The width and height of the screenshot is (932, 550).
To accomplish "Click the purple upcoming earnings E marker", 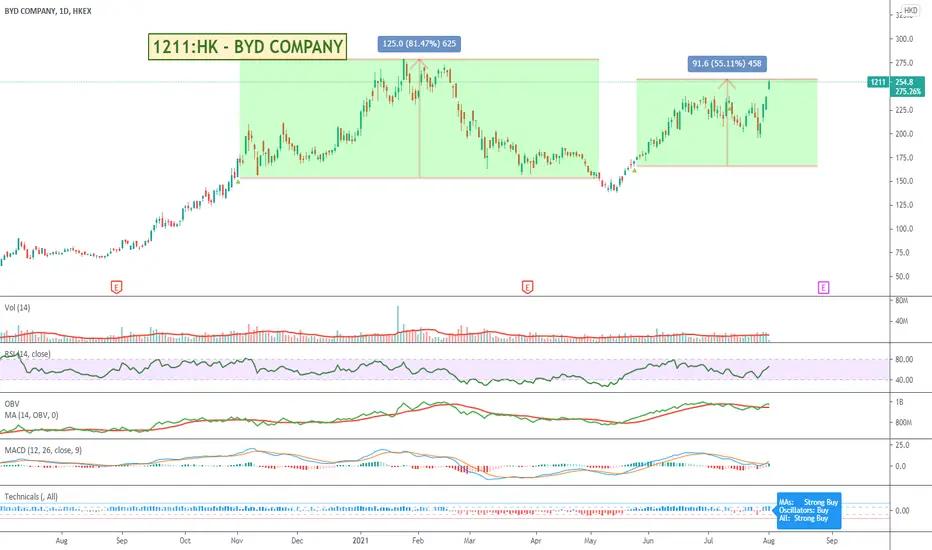I will [x=823, y=288].
